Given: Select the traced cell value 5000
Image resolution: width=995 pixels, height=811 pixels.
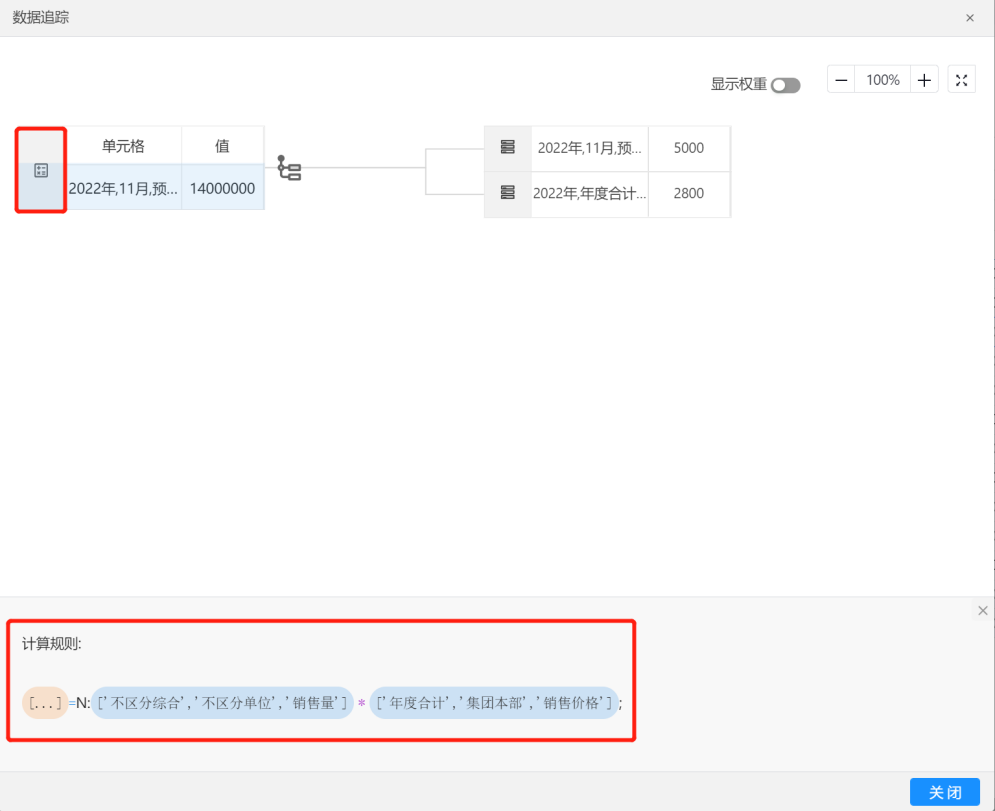Looking at the screenshot, I should click(688, 148).
